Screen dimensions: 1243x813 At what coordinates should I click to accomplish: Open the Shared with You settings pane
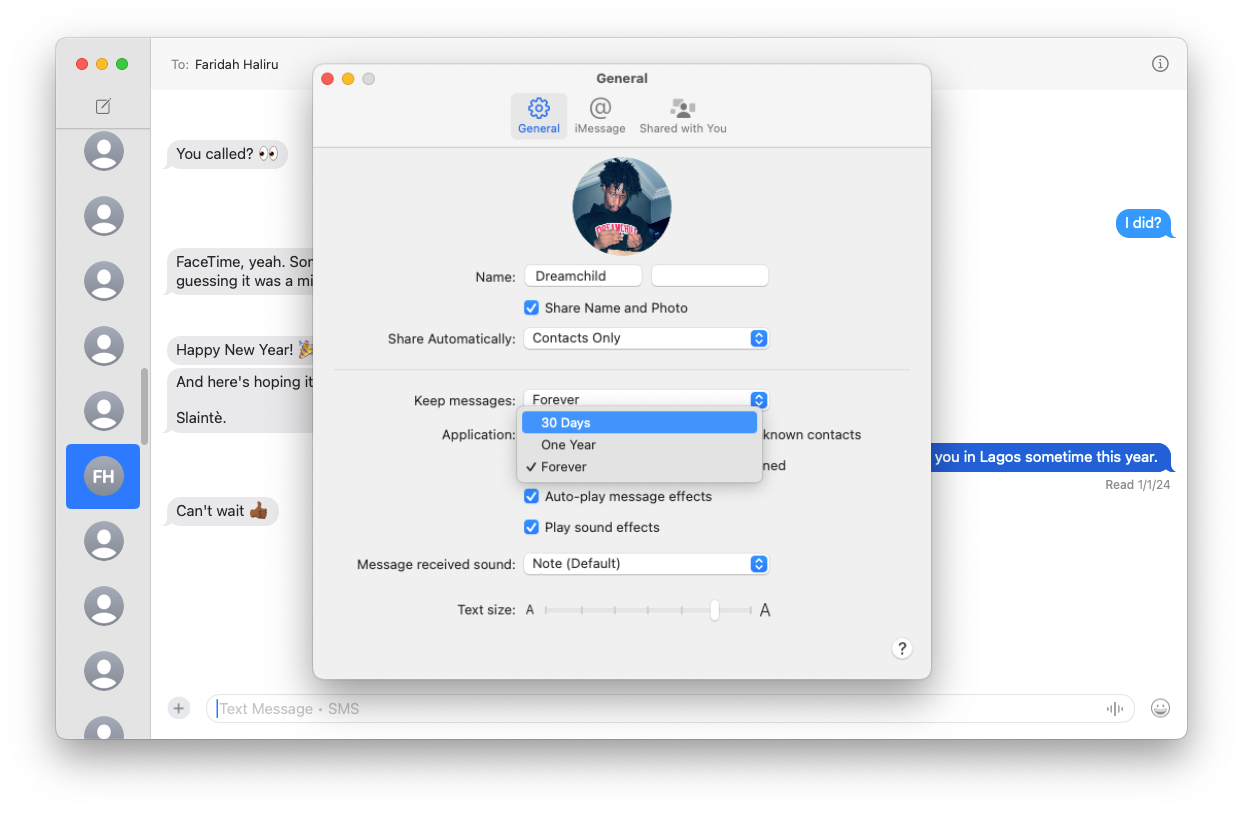(x=683, y=115)
